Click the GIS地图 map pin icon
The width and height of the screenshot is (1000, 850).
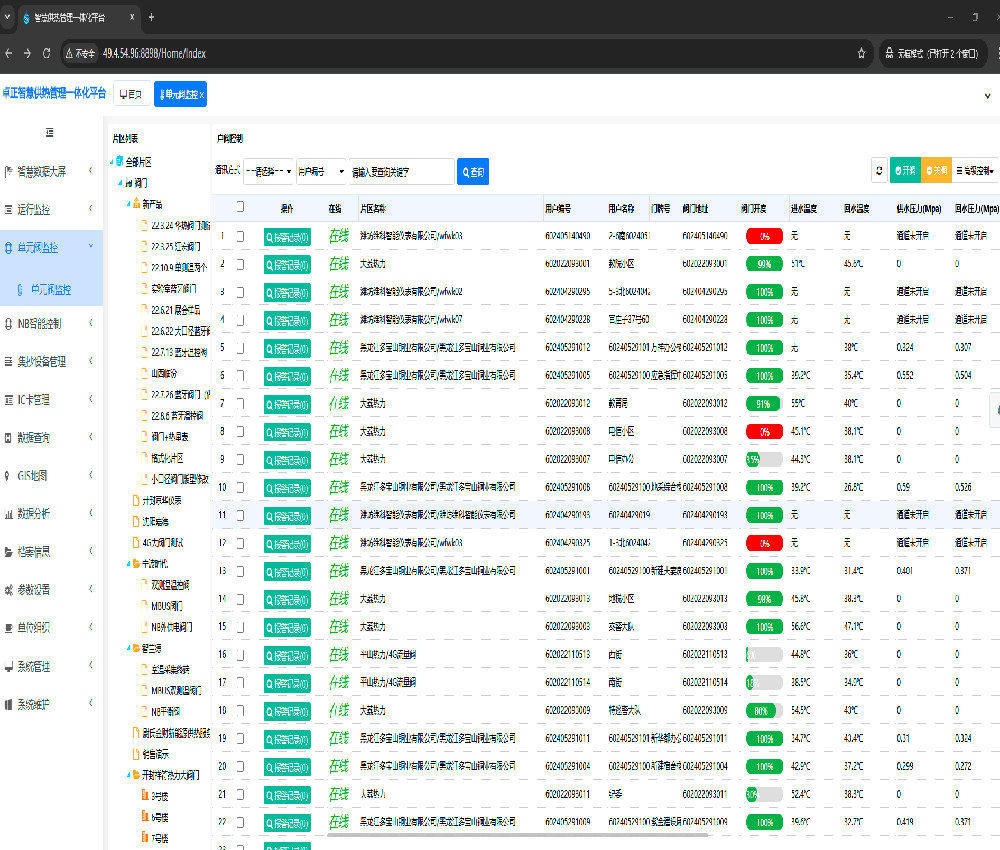point(7,476)
